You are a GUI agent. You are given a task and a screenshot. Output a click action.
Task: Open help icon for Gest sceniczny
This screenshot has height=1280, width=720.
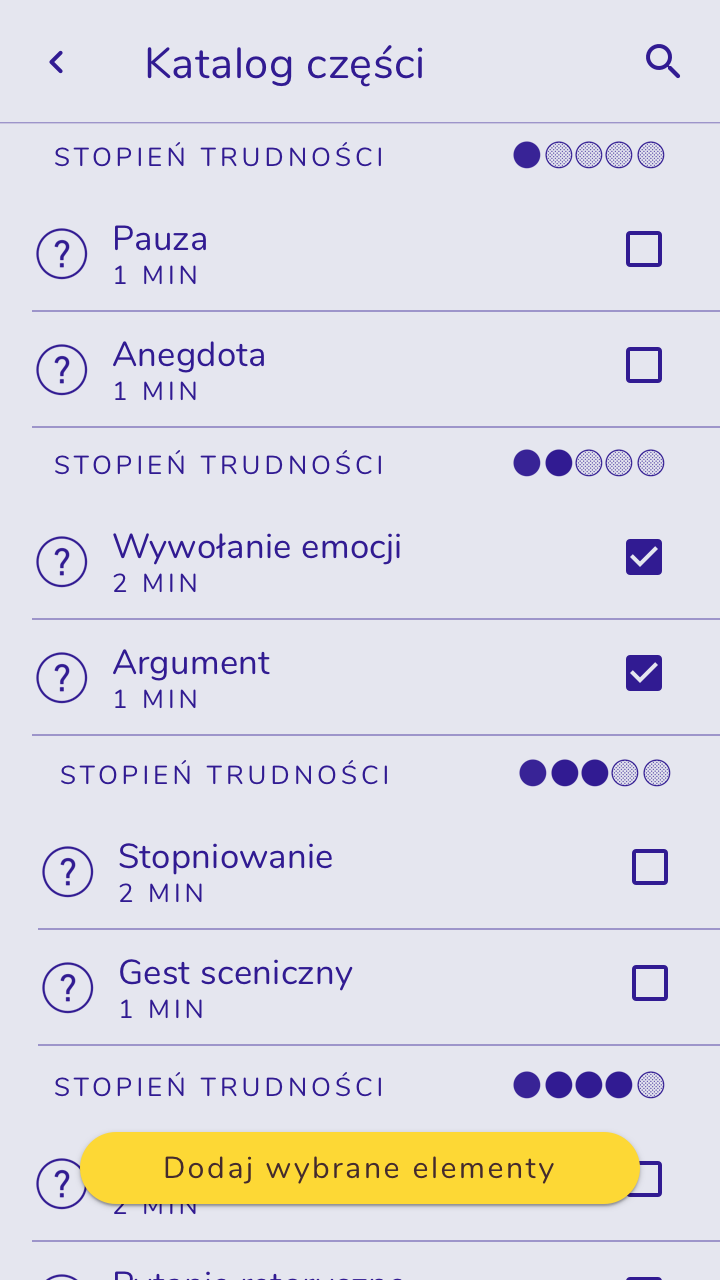68,988
